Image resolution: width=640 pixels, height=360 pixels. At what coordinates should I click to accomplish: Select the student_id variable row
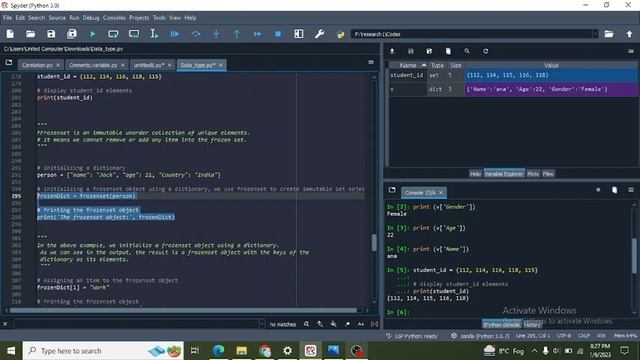[513, 76]
